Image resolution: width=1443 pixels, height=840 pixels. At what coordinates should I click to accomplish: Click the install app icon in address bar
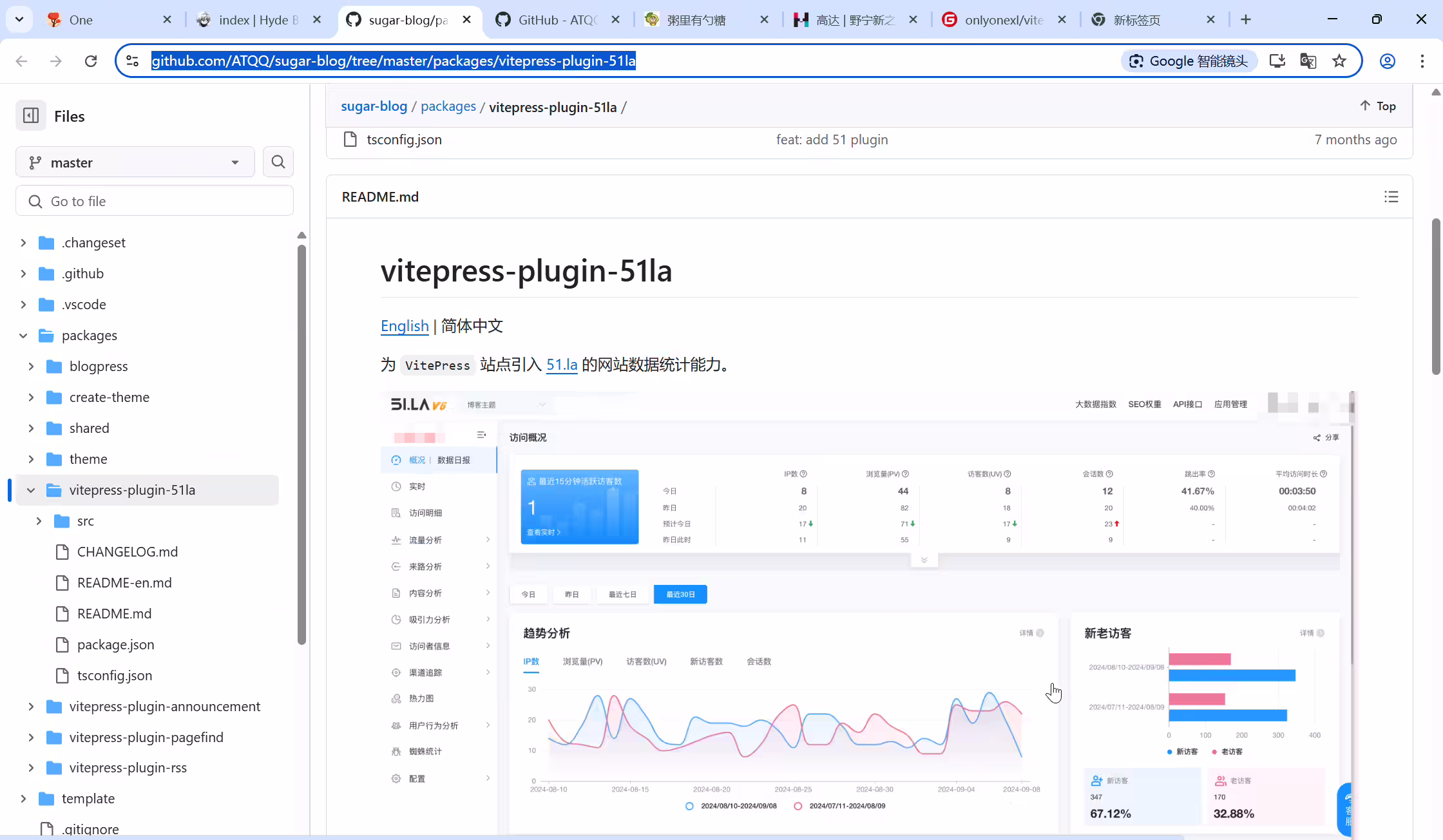point(1277,61)
